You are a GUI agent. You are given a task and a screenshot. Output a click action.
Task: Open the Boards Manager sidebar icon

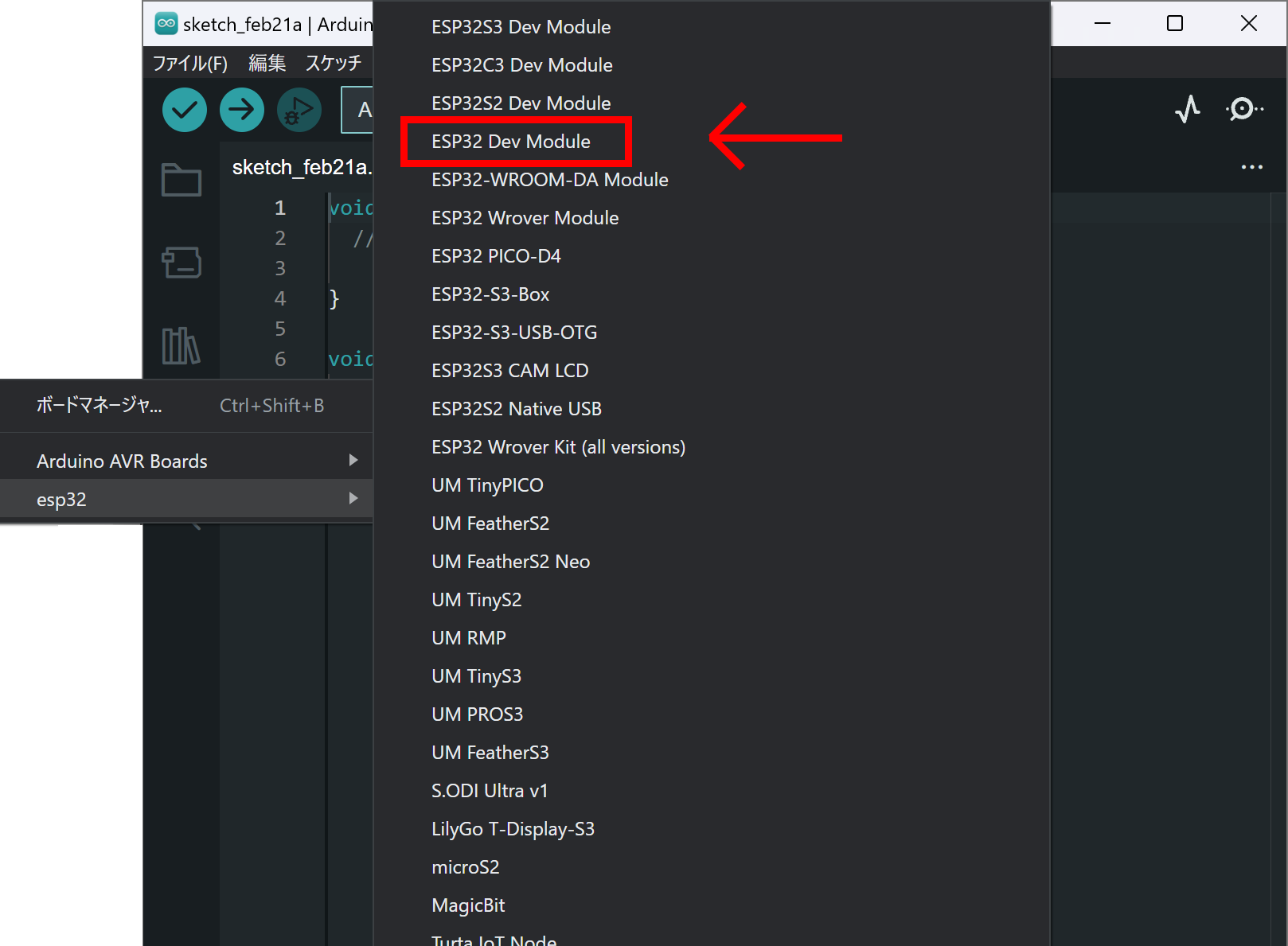click(x=181, y=262)
